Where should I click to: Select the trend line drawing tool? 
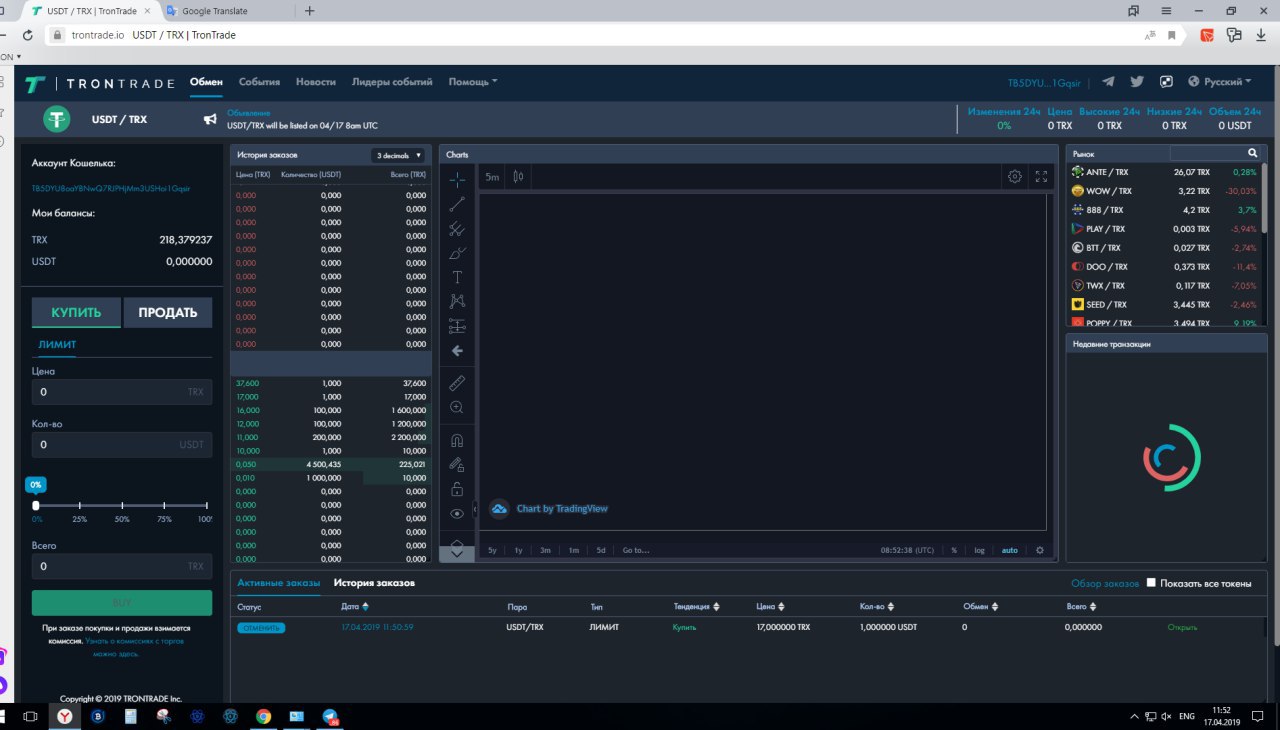457,204
